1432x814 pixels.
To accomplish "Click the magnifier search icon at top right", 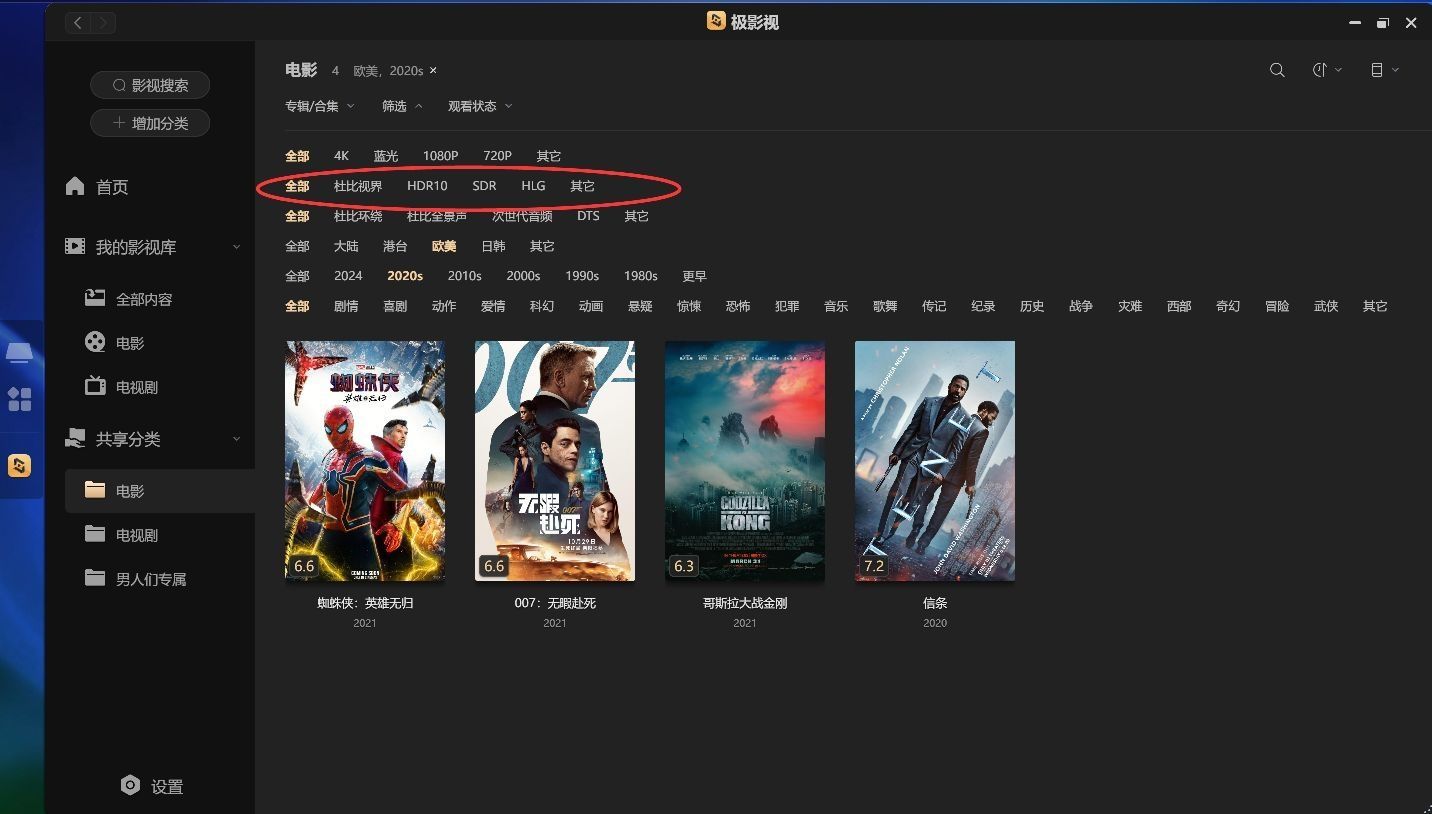I will click(x=1277, y=70).
